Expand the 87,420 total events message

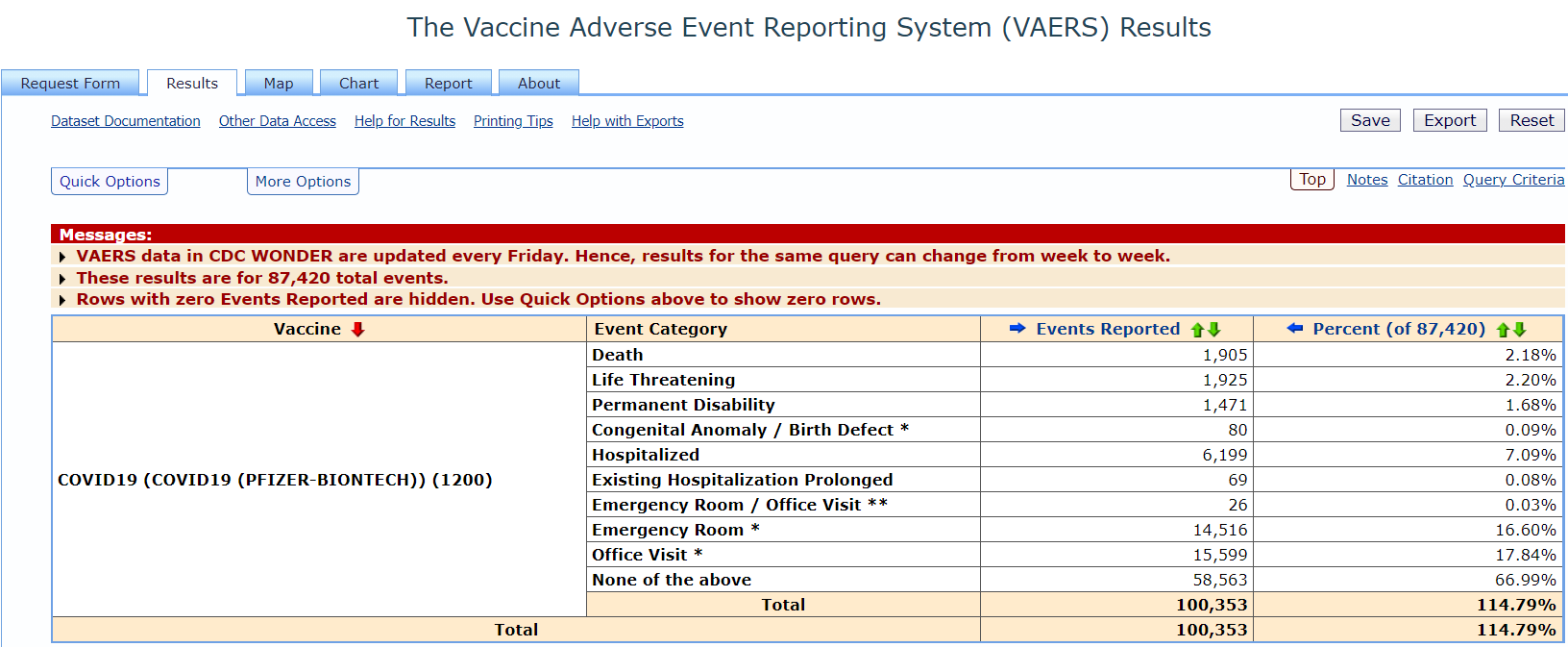(x=62, y=279)
